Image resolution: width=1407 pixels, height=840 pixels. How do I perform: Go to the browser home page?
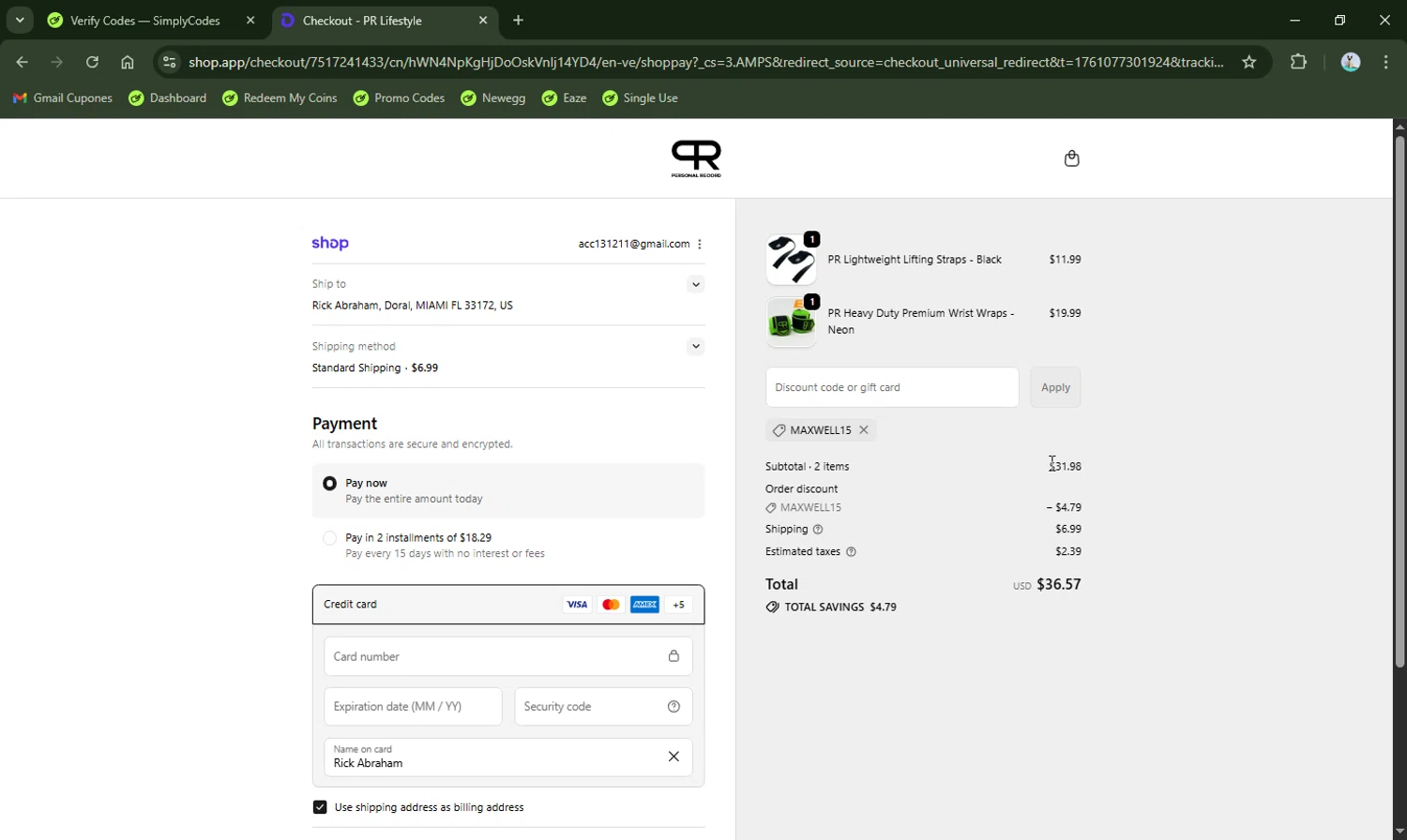[x=128, y=62]
